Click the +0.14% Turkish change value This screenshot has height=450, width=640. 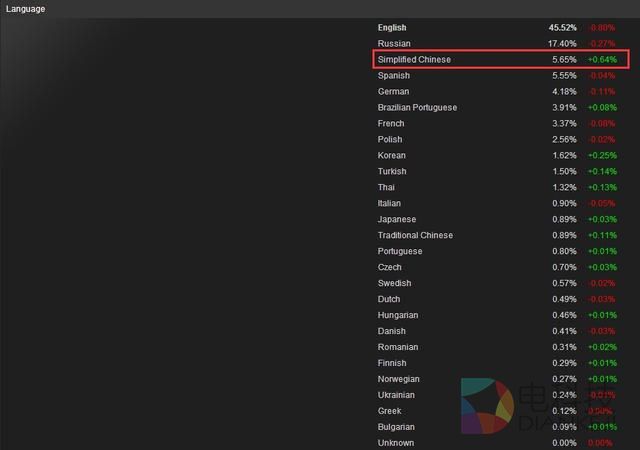tap(602, 172)
